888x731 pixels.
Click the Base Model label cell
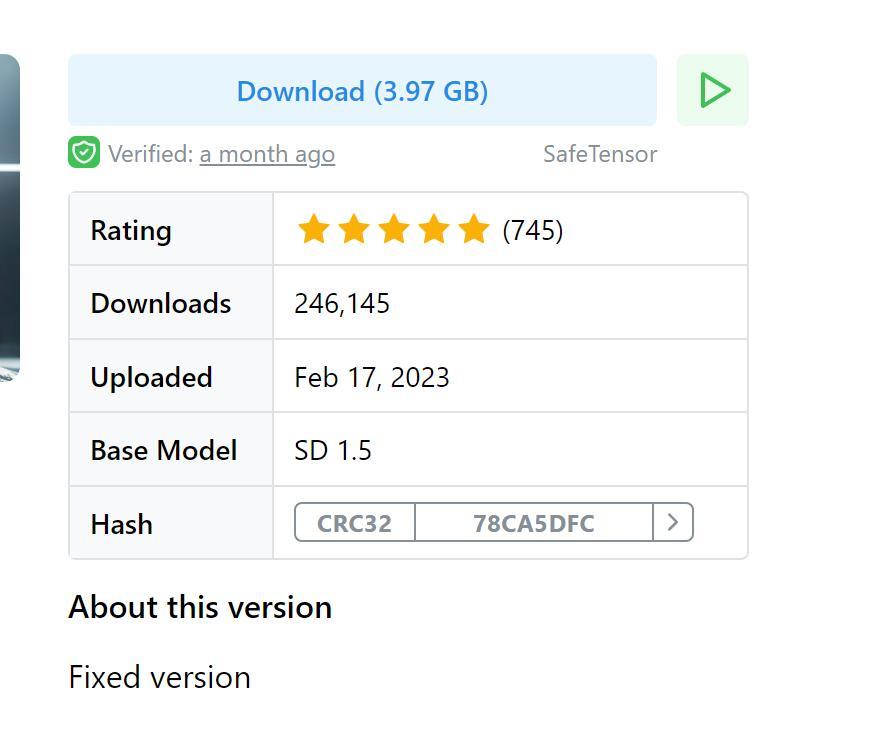(x=171, y=450)
